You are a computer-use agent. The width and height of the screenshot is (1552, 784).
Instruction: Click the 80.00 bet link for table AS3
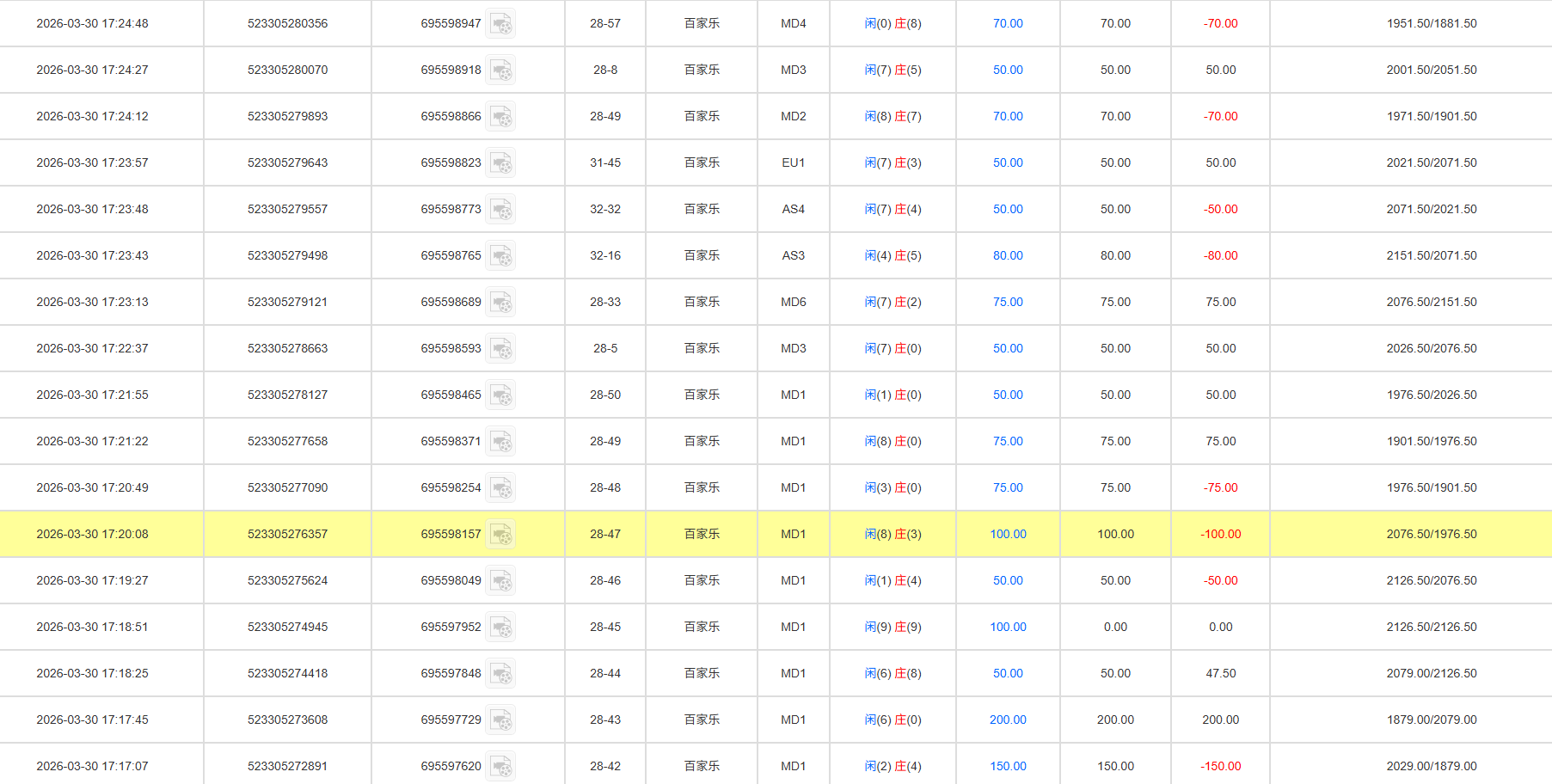(x=1007, y=255)
